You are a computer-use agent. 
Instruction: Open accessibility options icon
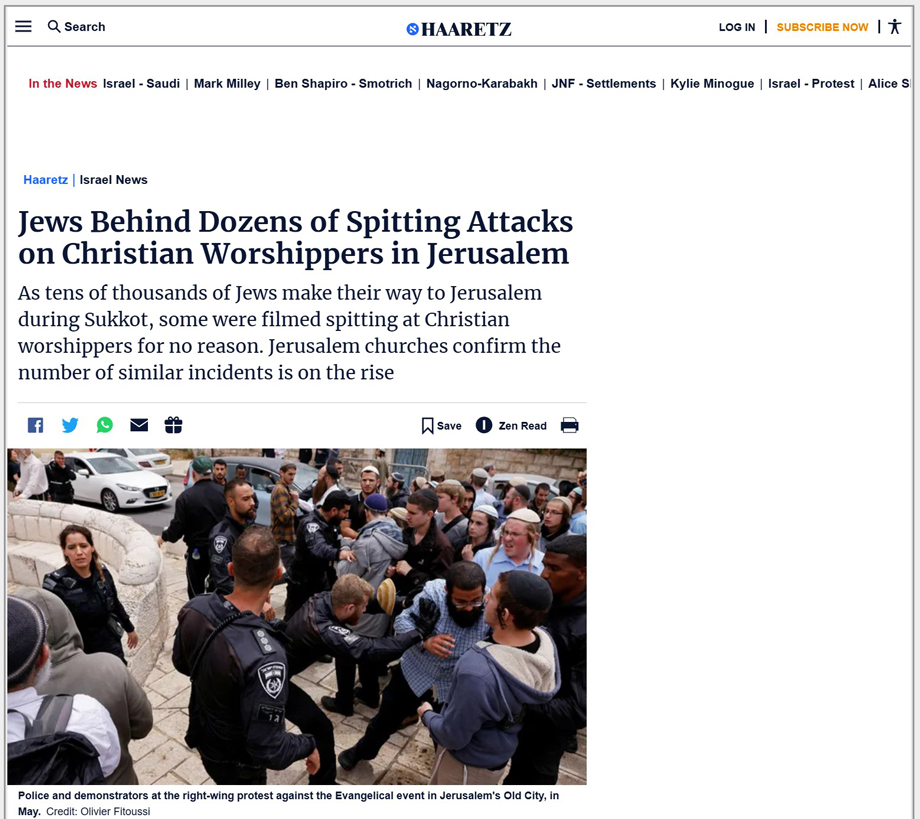click(895, 27)
